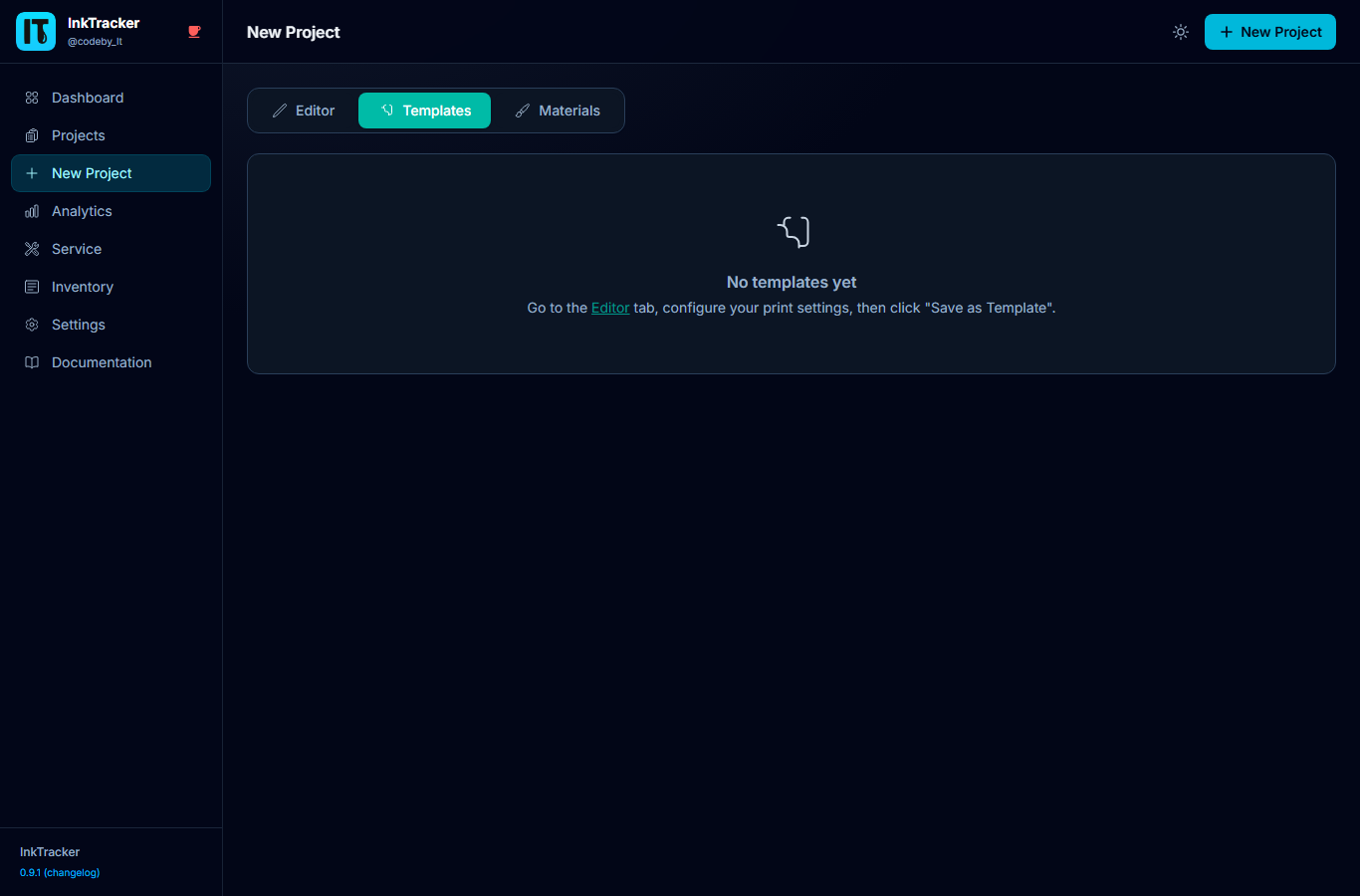Switch to the Materials tab
The width and height of the screenshot is (1360, 896).
pyautogui.click(x=558, y=111)
